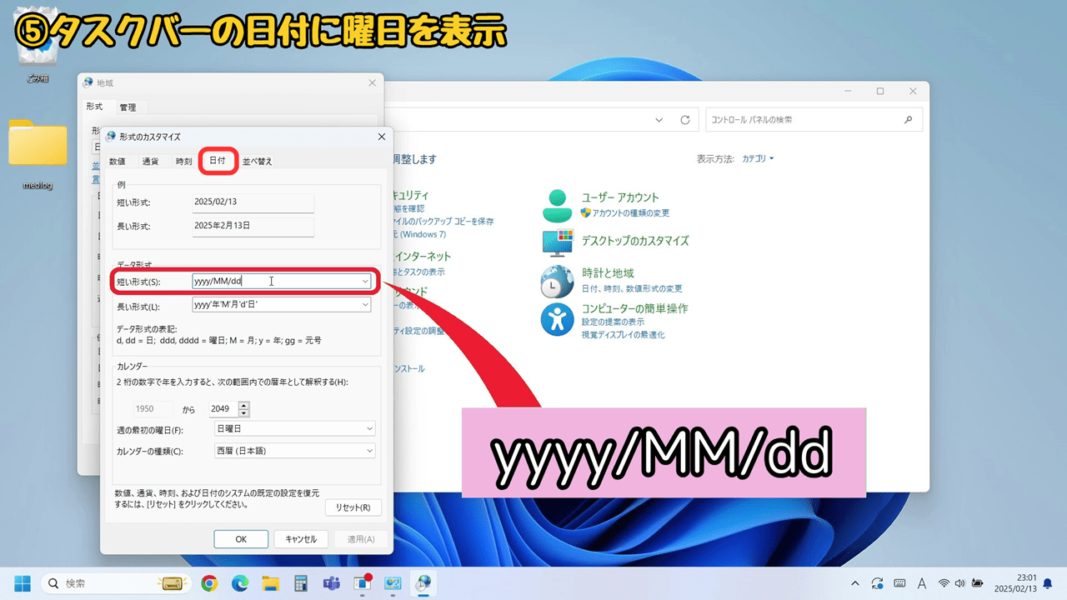This screenshot has width=1067, height=600.
Task: Open the 週の最初の曜日 dropdown
Action: click(x=294, y=428)
